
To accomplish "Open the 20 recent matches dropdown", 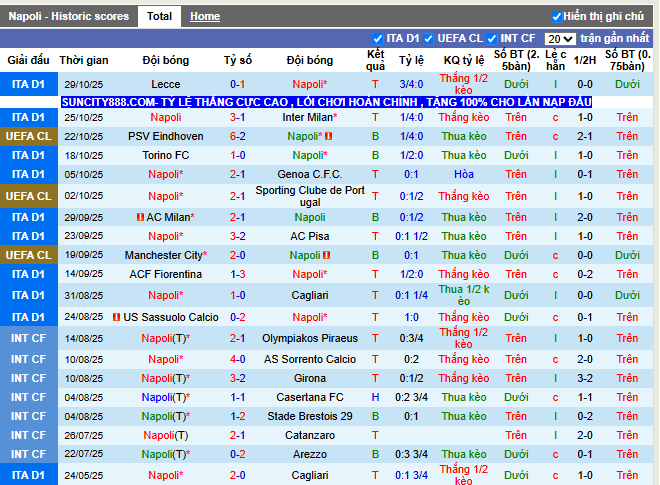I will (x=560, y=39).
